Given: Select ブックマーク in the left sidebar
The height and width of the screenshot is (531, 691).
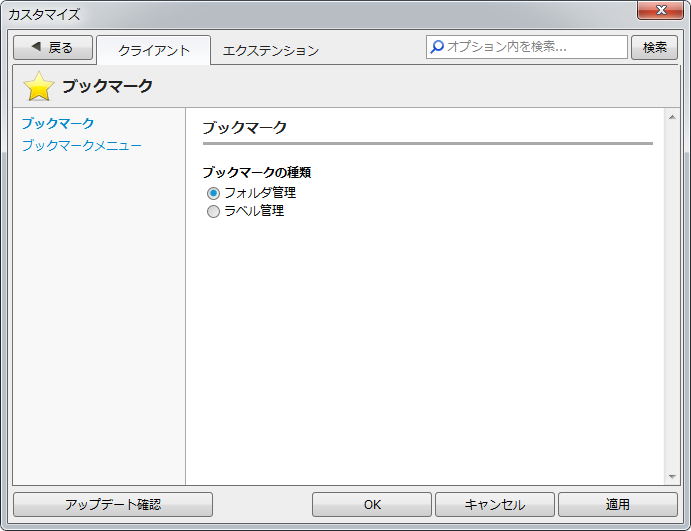Looking at the screenshot, I should [58, 123].
